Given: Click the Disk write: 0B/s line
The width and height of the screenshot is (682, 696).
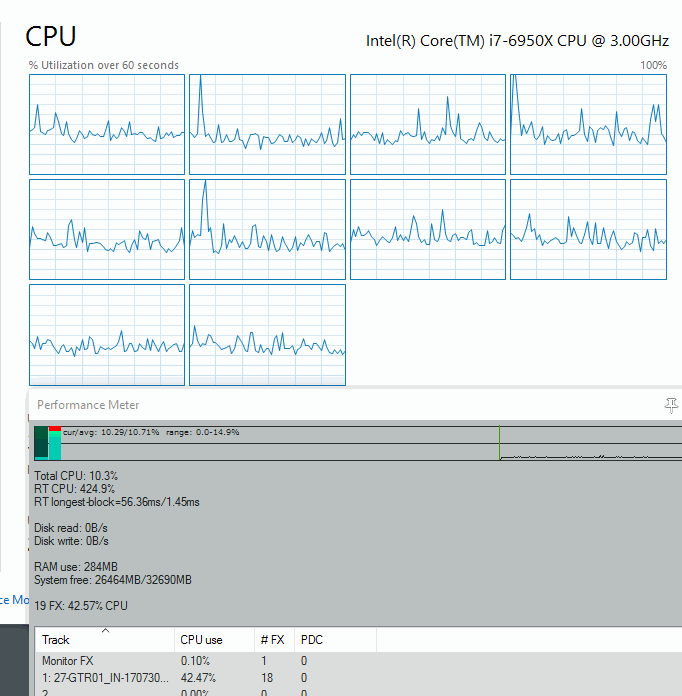Looking at the screenshot, I should coord(71,541).
